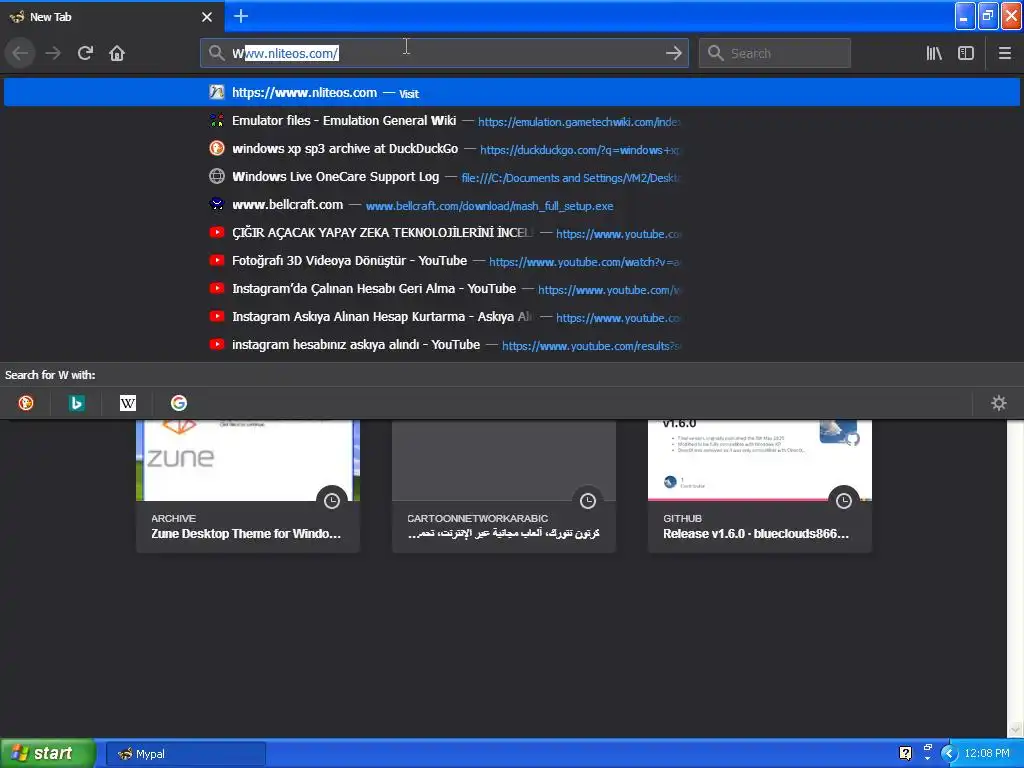The width and height of the screenshot is (1024, 768).
Task: Select the New Tab tab
Action: click(111, 17)
